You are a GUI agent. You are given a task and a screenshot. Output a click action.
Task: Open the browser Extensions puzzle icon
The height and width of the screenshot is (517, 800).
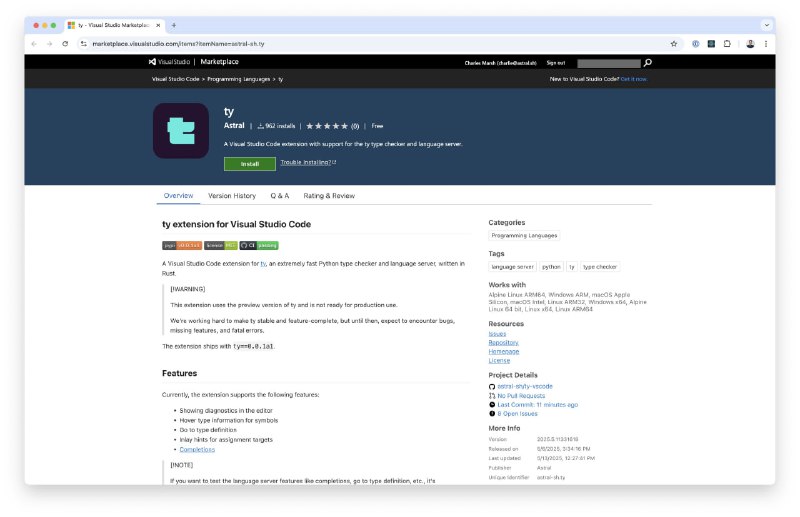coord(727,44)
